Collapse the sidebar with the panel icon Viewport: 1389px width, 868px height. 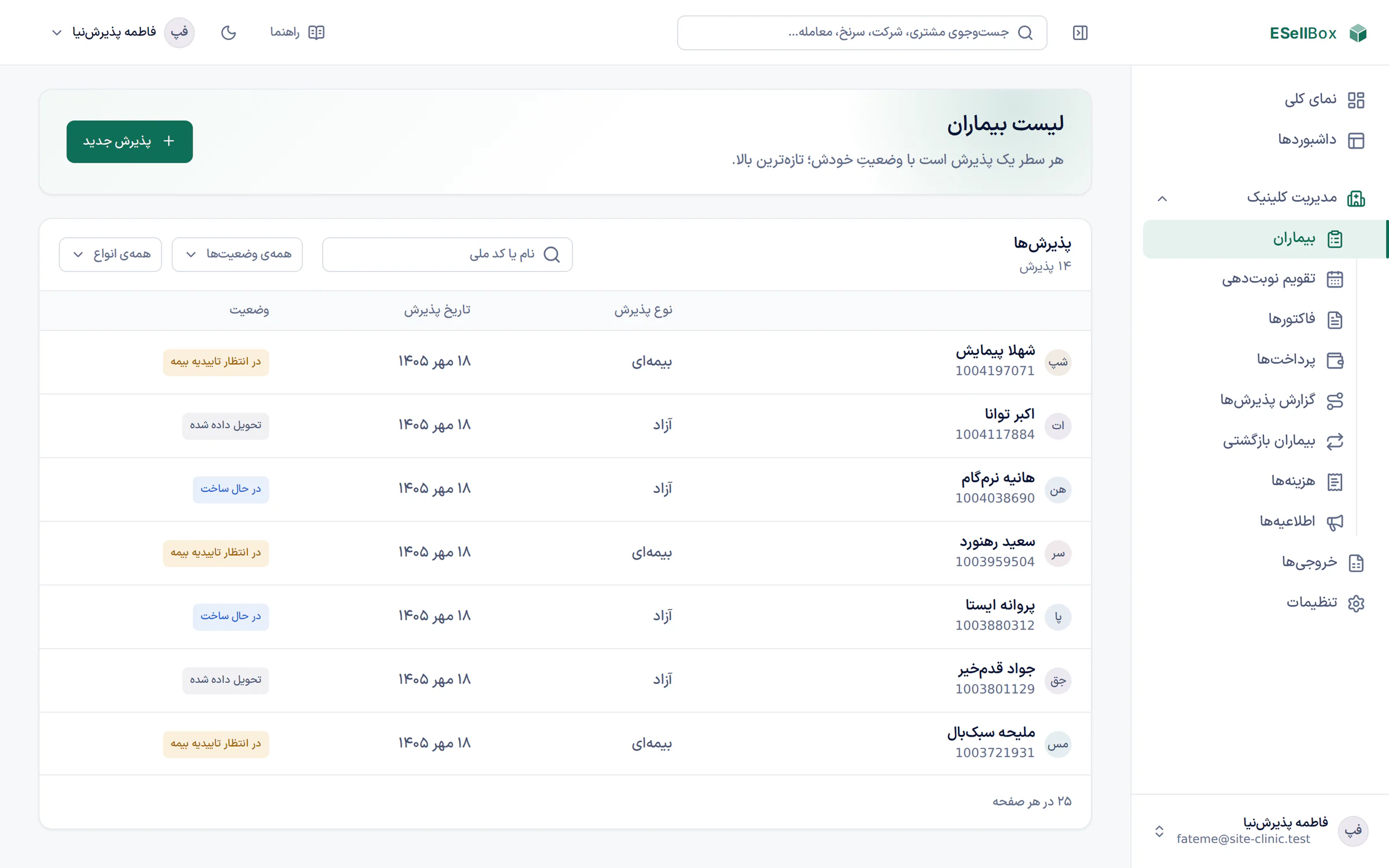point(1080,33)
